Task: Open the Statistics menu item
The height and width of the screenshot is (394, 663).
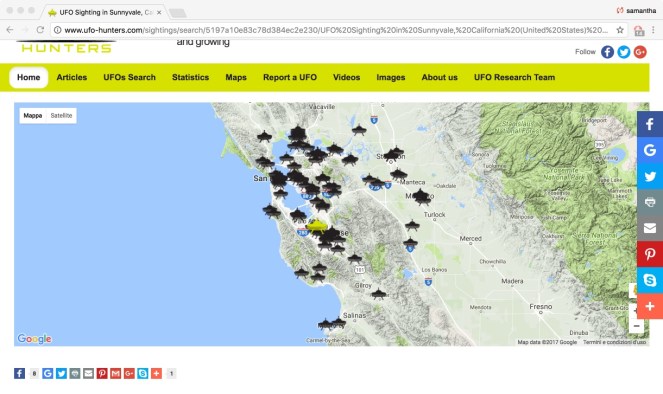Action: [190, 77]
